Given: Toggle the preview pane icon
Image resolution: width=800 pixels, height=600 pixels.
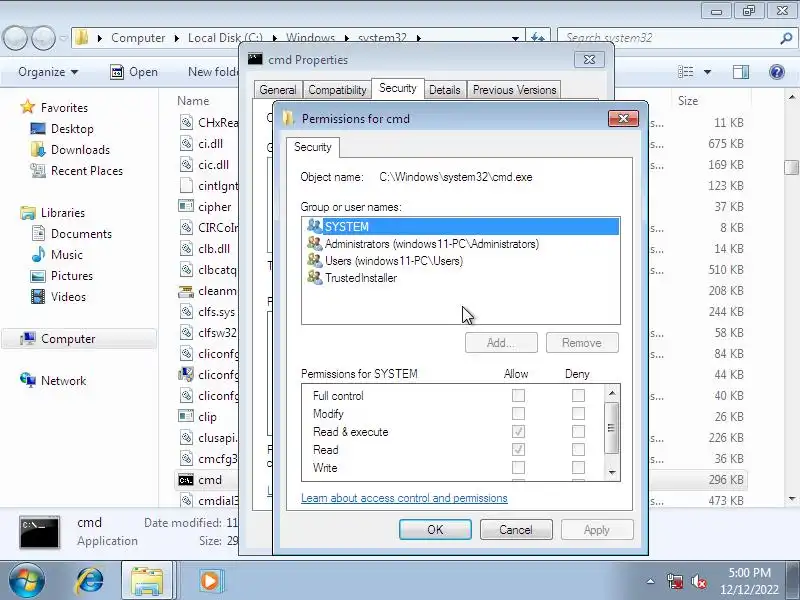Looking at the screenshot, I should coord(740,72).
